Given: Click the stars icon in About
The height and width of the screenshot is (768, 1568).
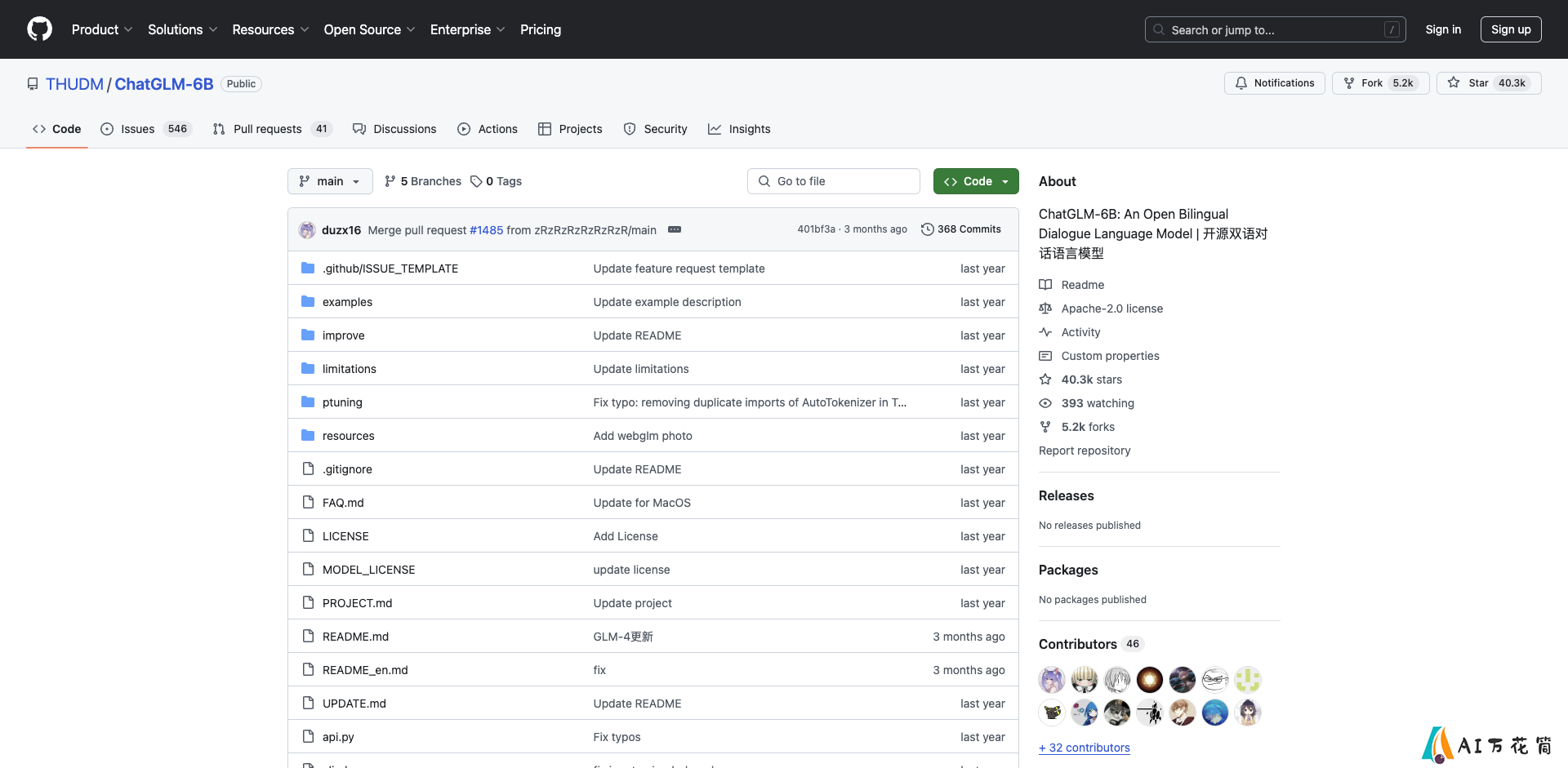Looking at the screenshot, I should pyautogui.click(x=1045, y=380).
